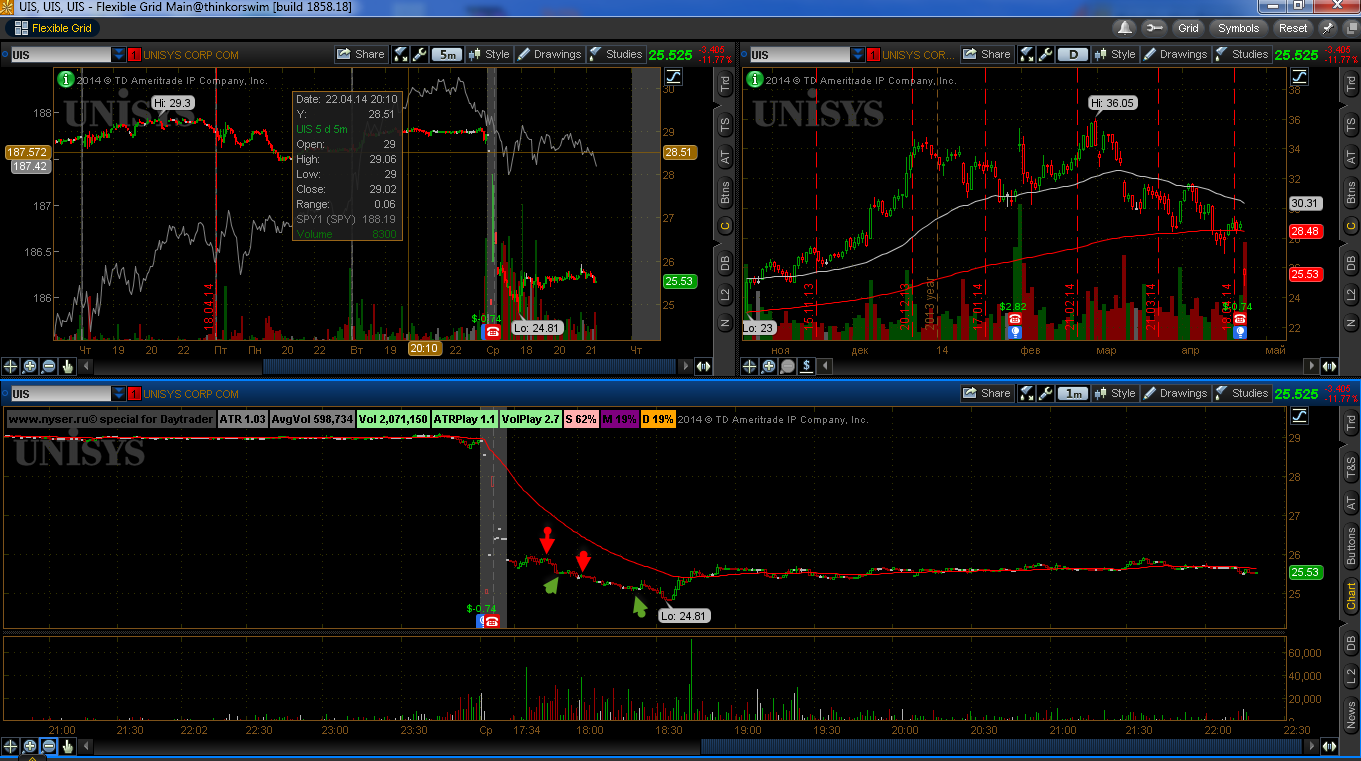
Task: Toggle price axis scale icon on daily chart
Action: 1299,76
